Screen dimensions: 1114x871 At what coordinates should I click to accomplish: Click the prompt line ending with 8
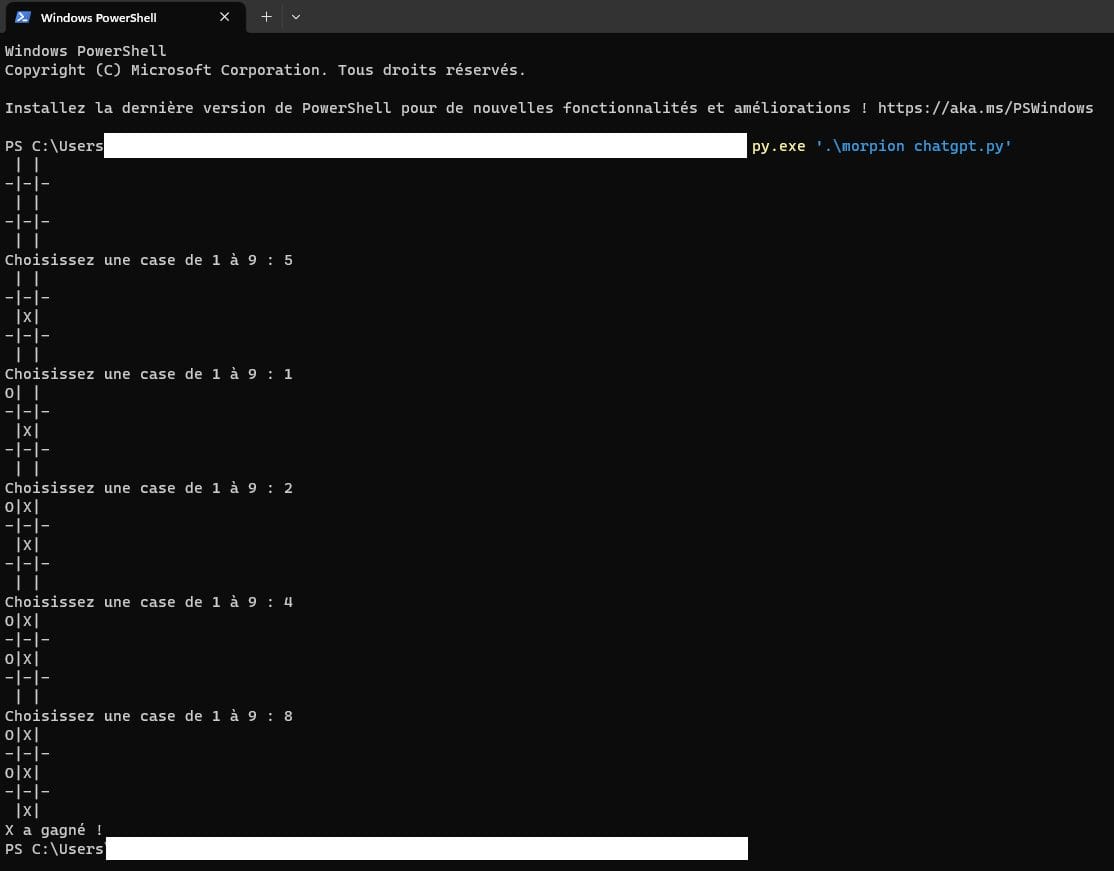pos(148,716)
